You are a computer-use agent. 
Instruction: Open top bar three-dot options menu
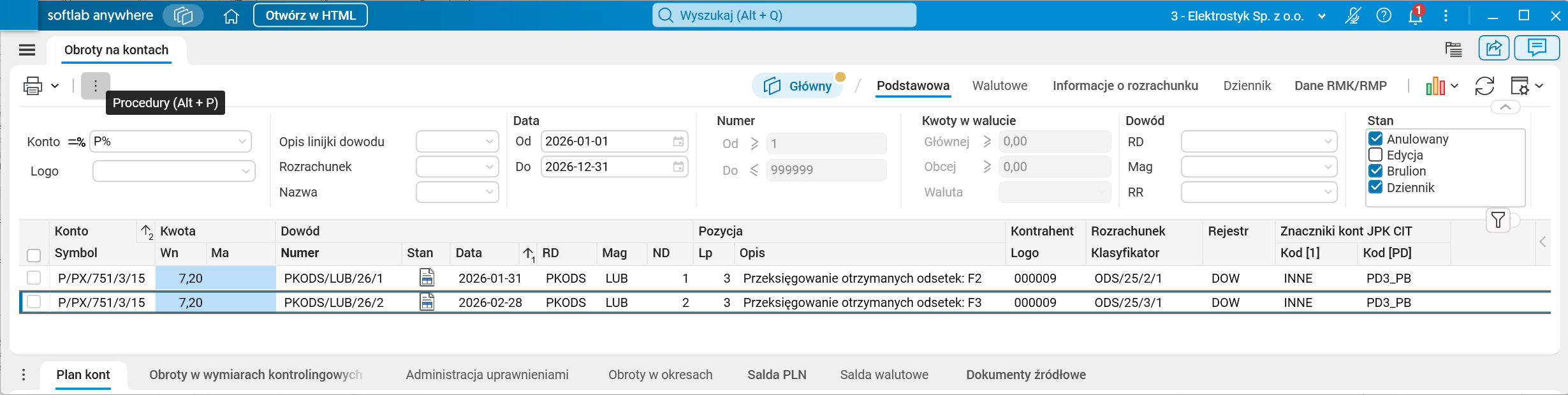point(1446,15)
